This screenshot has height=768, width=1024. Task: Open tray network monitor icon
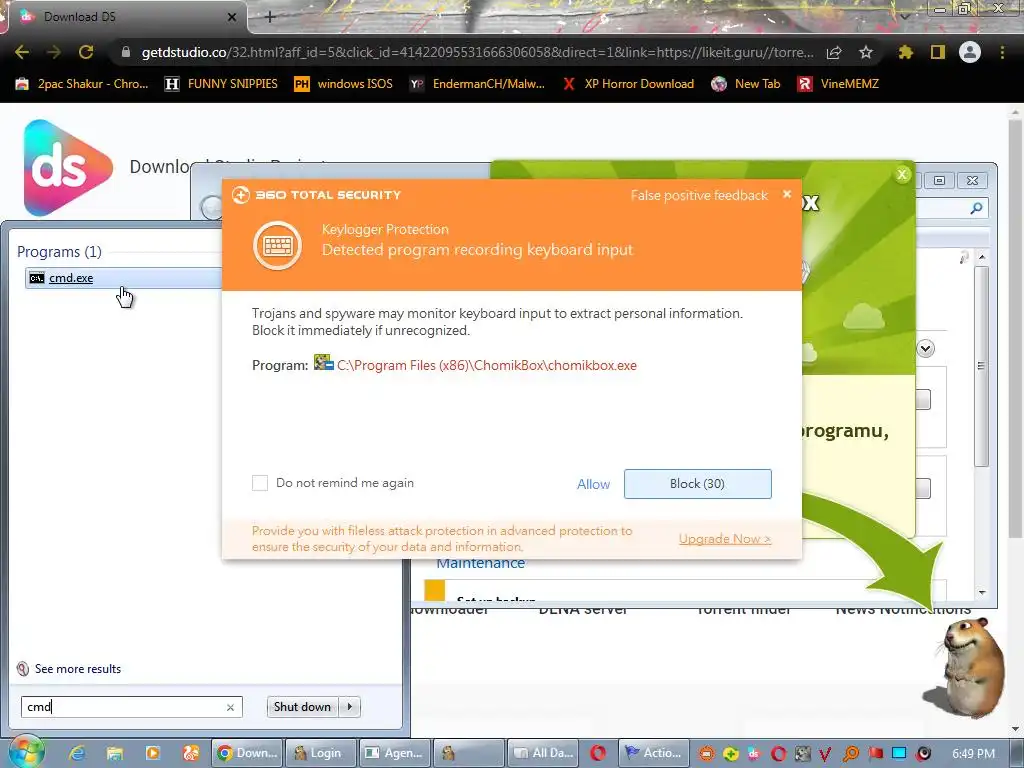(899, 754)
